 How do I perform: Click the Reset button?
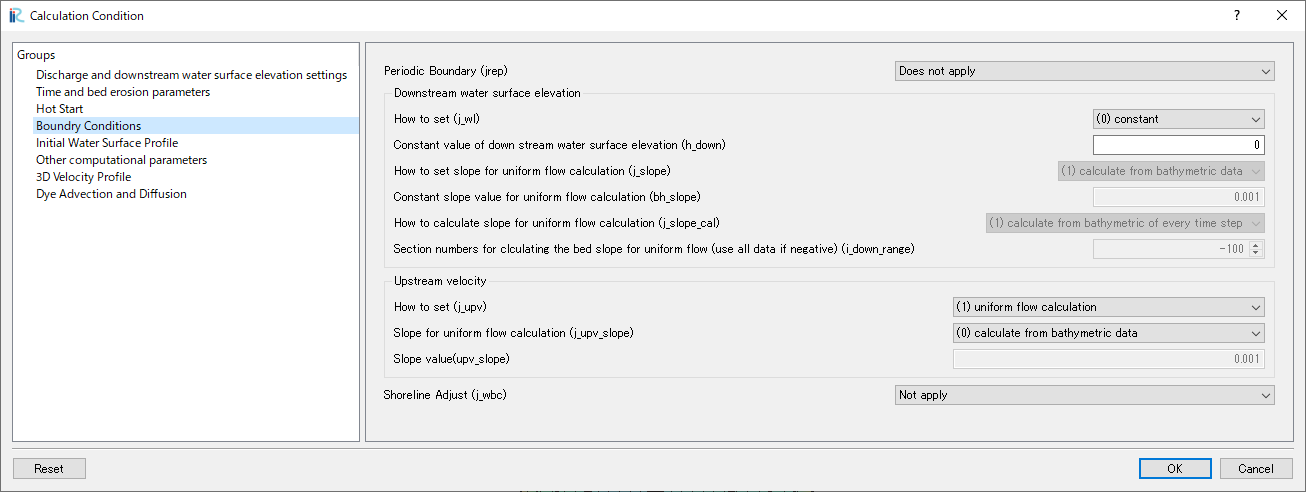tap(49, 468)
